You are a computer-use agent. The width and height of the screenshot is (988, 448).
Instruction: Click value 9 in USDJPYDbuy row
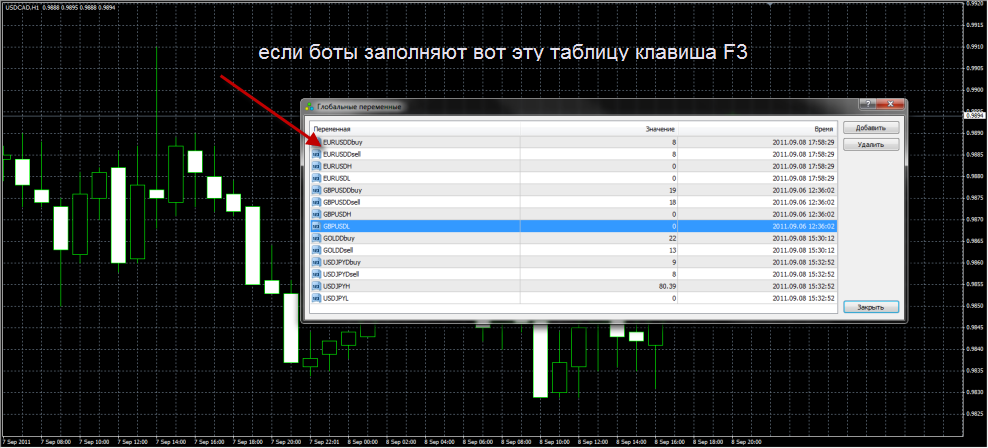(674, 262)
